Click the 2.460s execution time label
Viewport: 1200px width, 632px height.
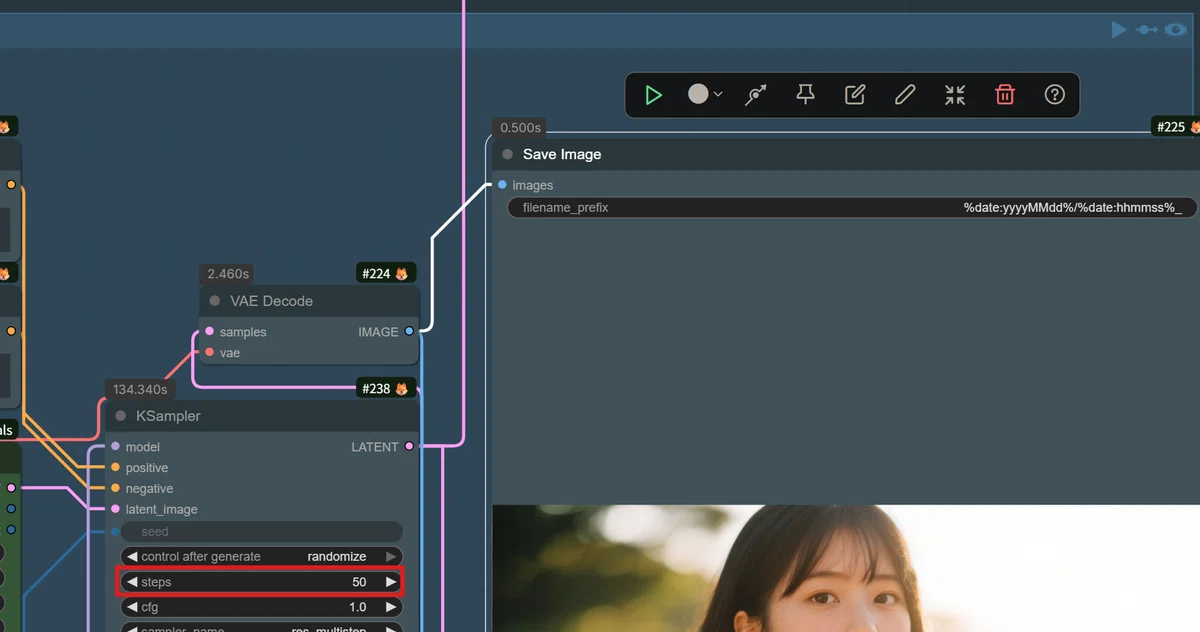click(227, 273)
